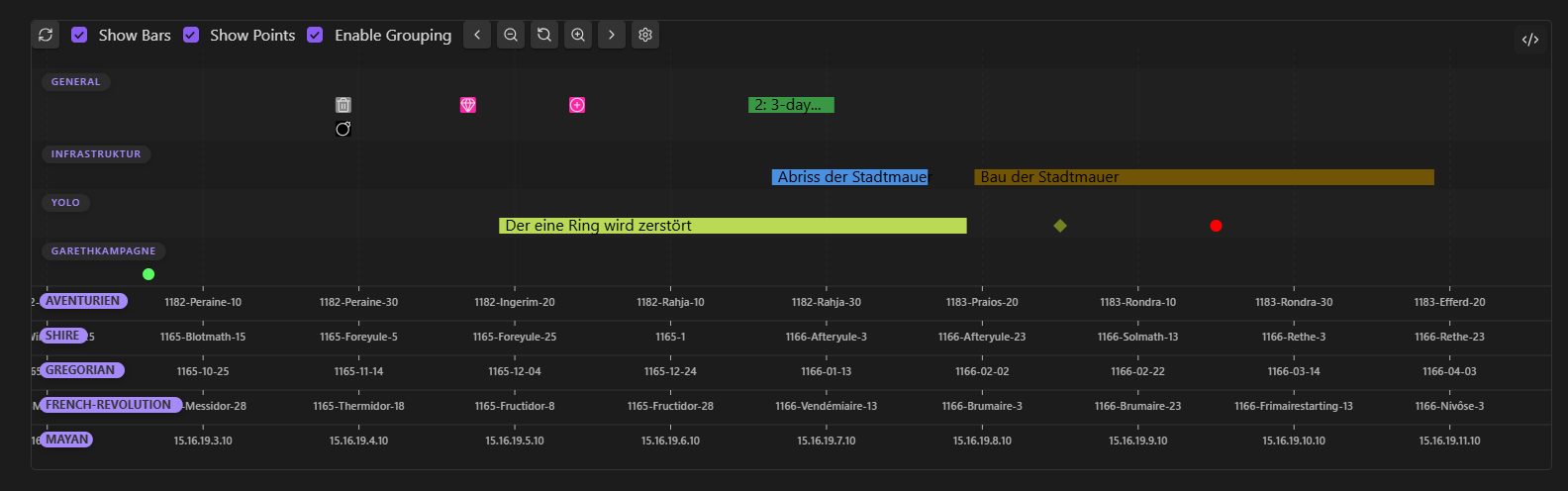1568x491 pixels.
Task: Zoom out of the timeline
Action: click(x=511, y=35)
